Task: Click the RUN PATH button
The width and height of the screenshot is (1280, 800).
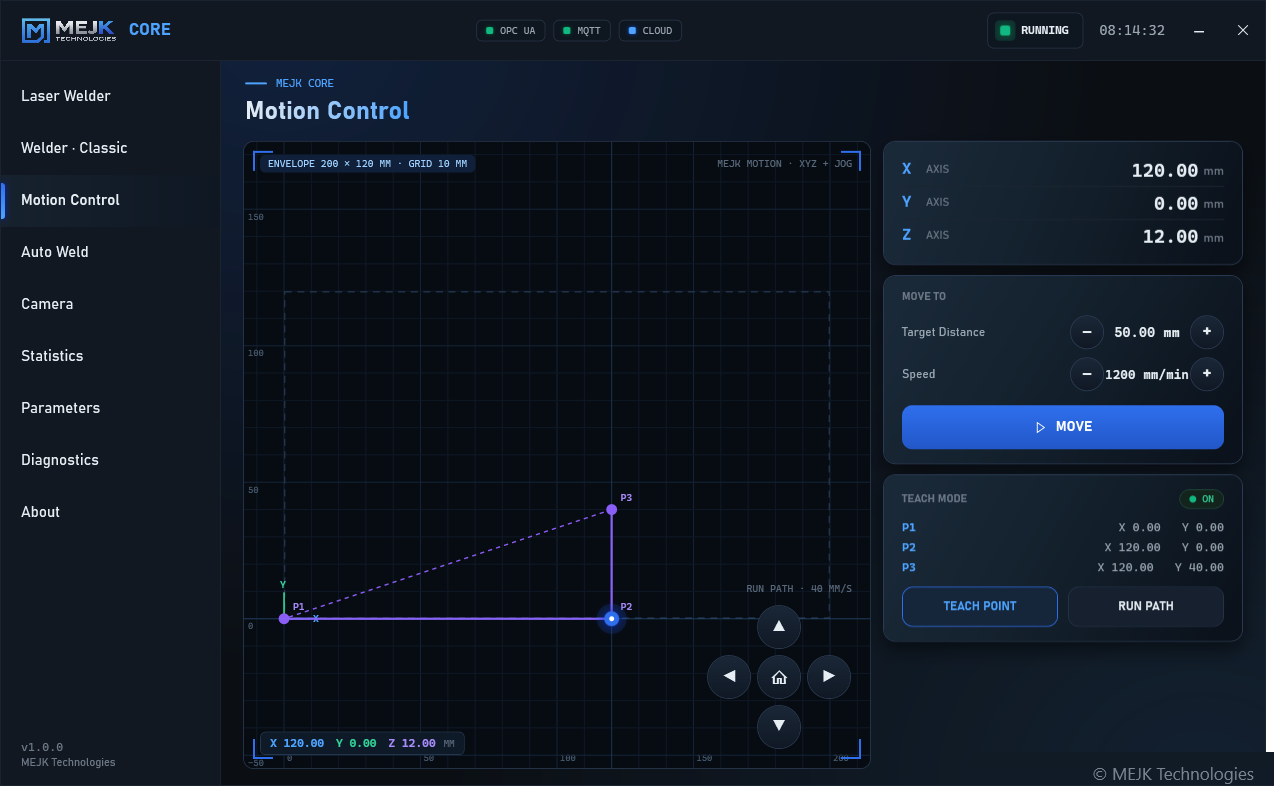Action: (1146, 606)
